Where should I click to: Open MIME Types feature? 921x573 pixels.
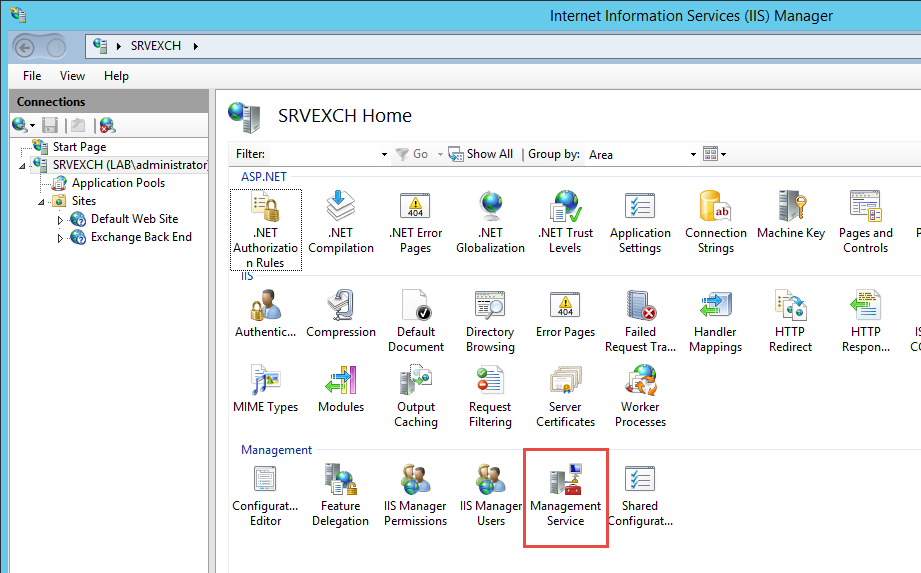(265, 389)
